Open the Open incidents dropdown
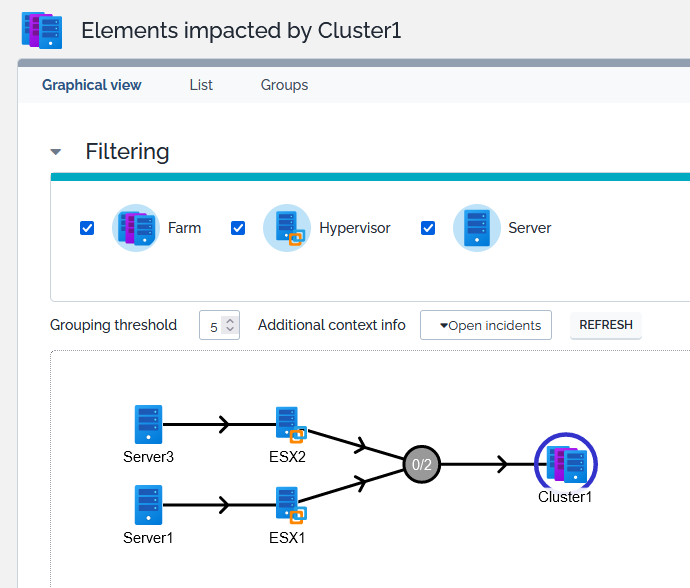 point(486,325)
